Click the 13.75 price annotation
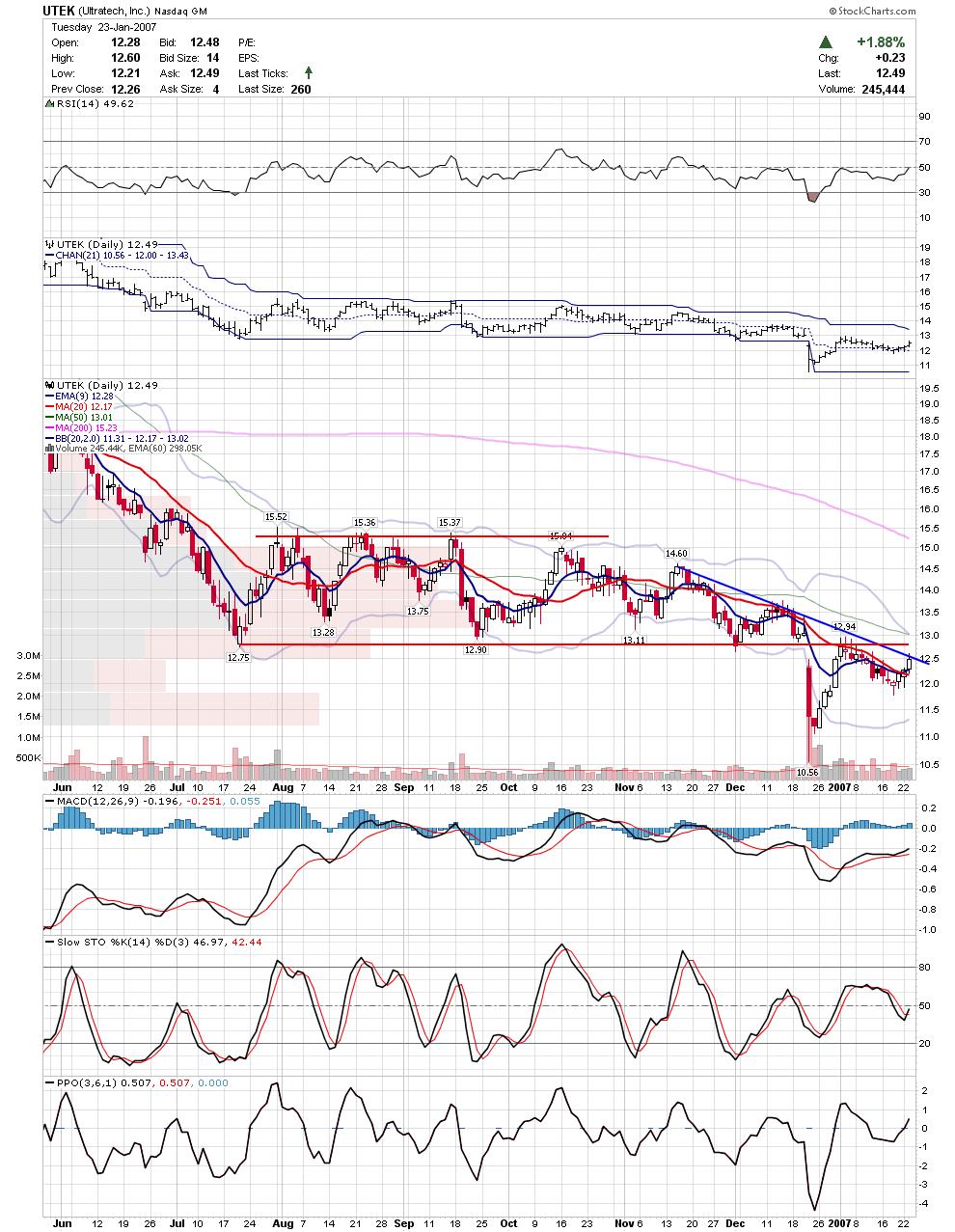955x1232 pixels. click(x=418, y=612)
